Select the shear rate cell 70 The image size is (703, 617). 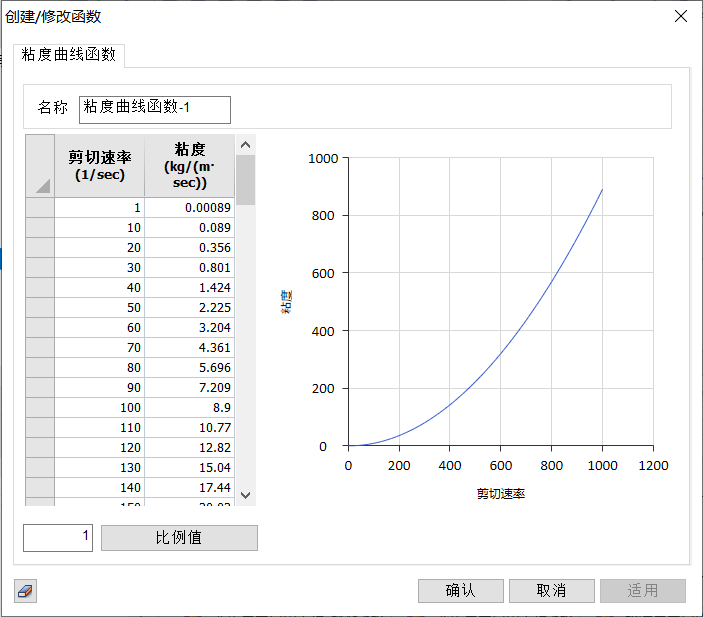click(x=100, y=348)
